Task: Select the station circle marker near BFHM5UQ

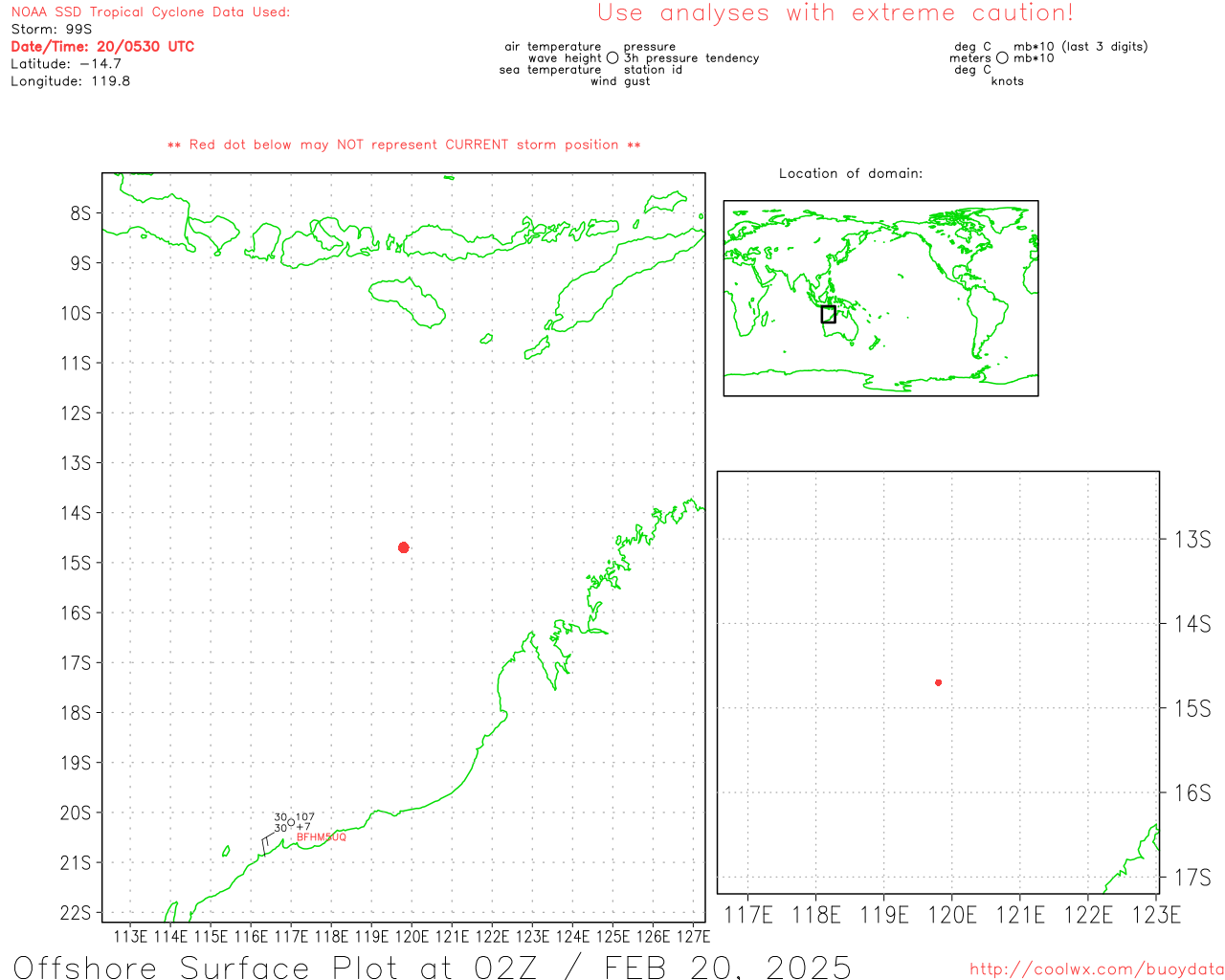Action: [x=291, y=822]
